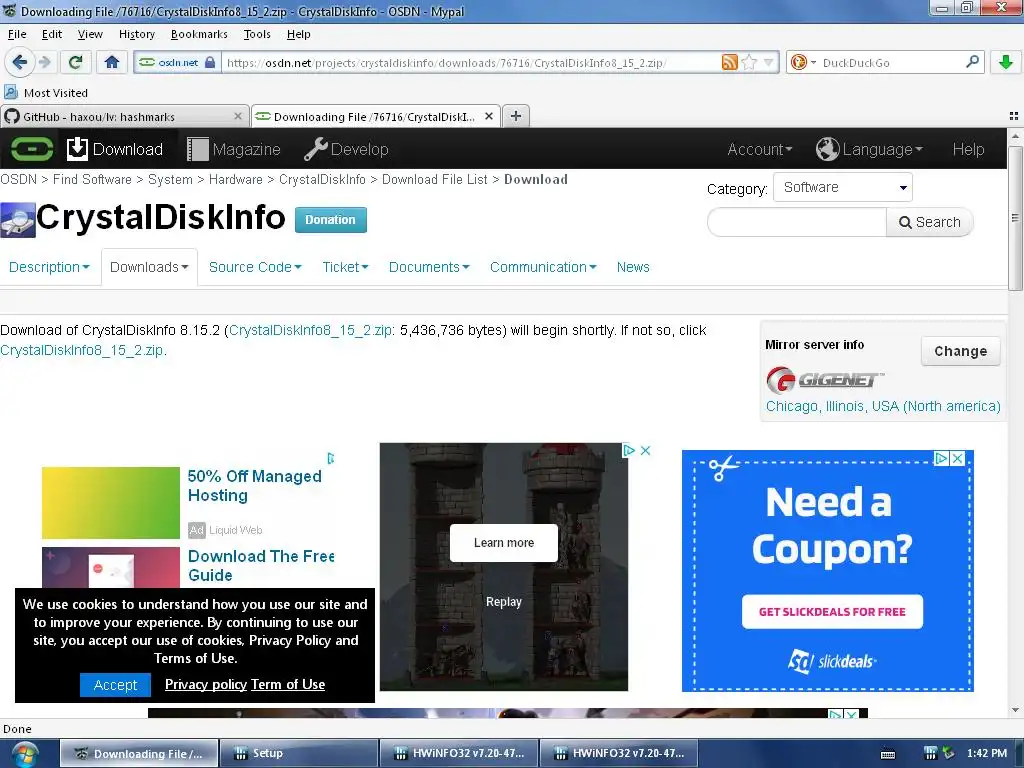The width and height of the screenshot is (1024, 768).
Task: Click the GIGENET mirror logo
Action: point(824,379)
